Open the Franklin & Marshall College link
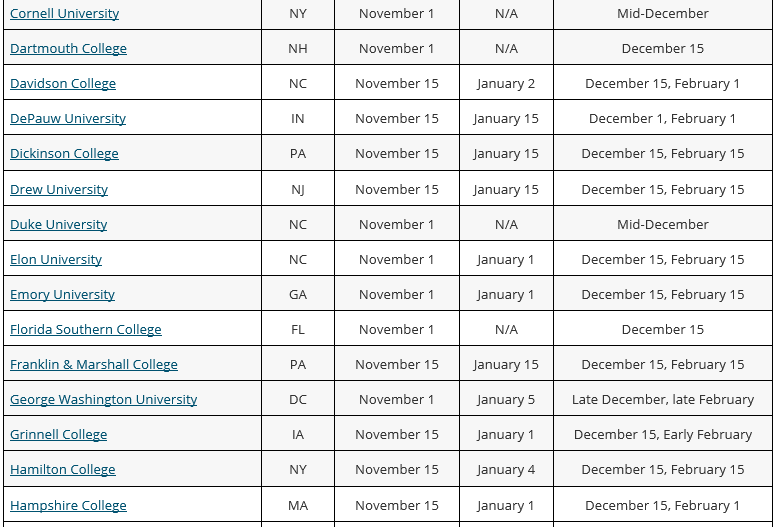Viewport: 776px width, 527px height. point(94,365)
